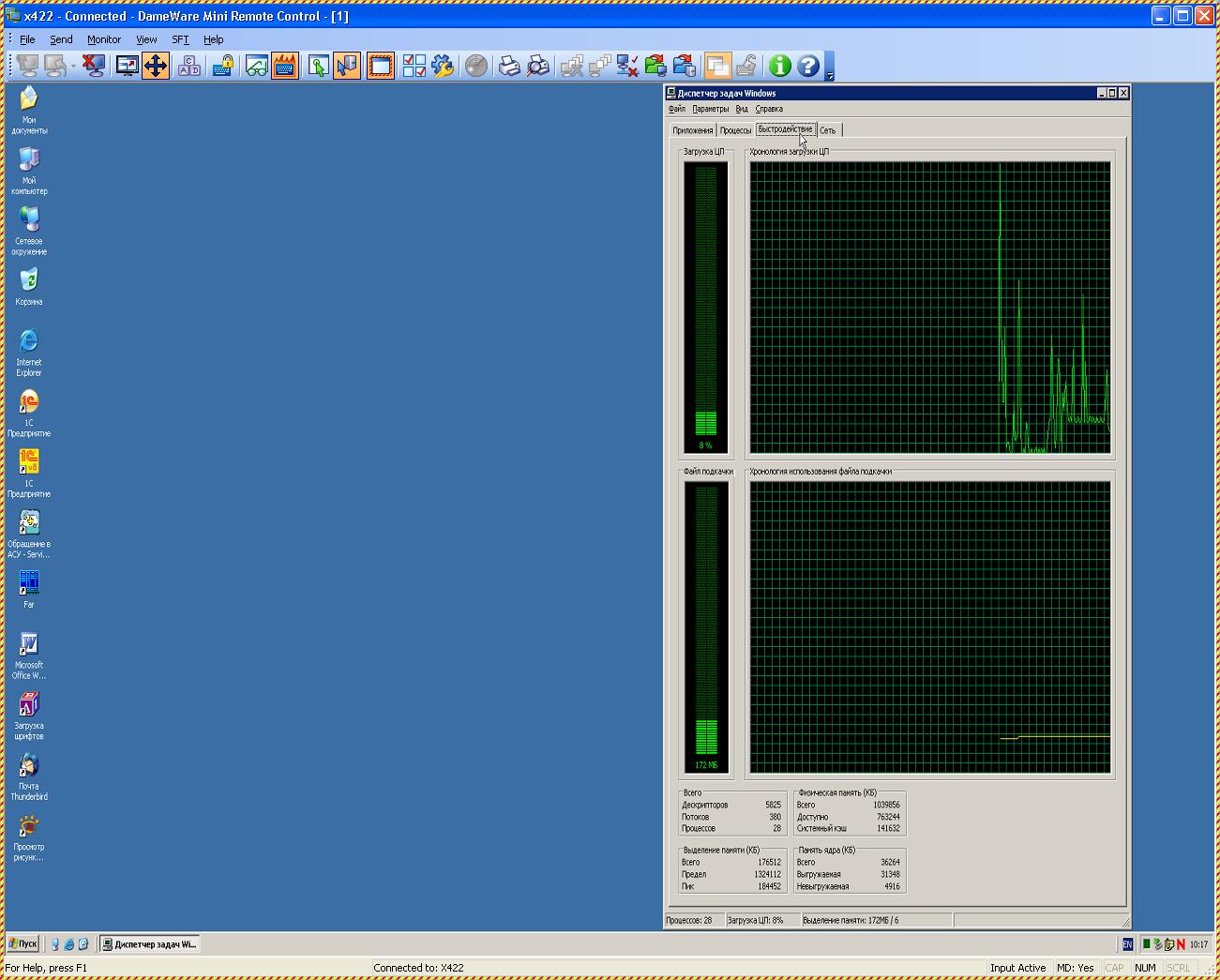Toggle the orange-framed screen toolbar button

pos(381,66)
